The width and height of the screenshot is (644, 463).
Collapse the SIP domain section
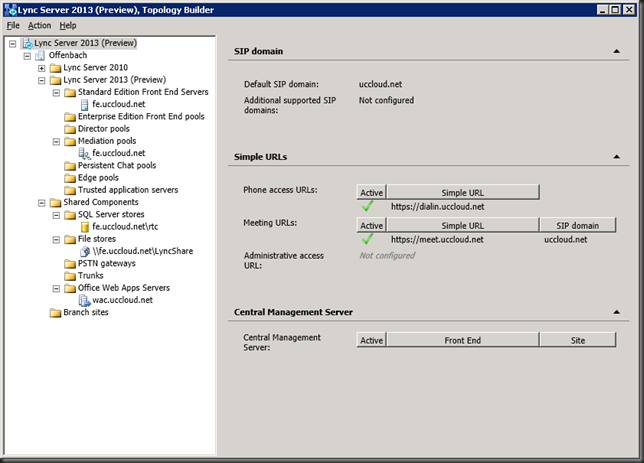[616, 51]
